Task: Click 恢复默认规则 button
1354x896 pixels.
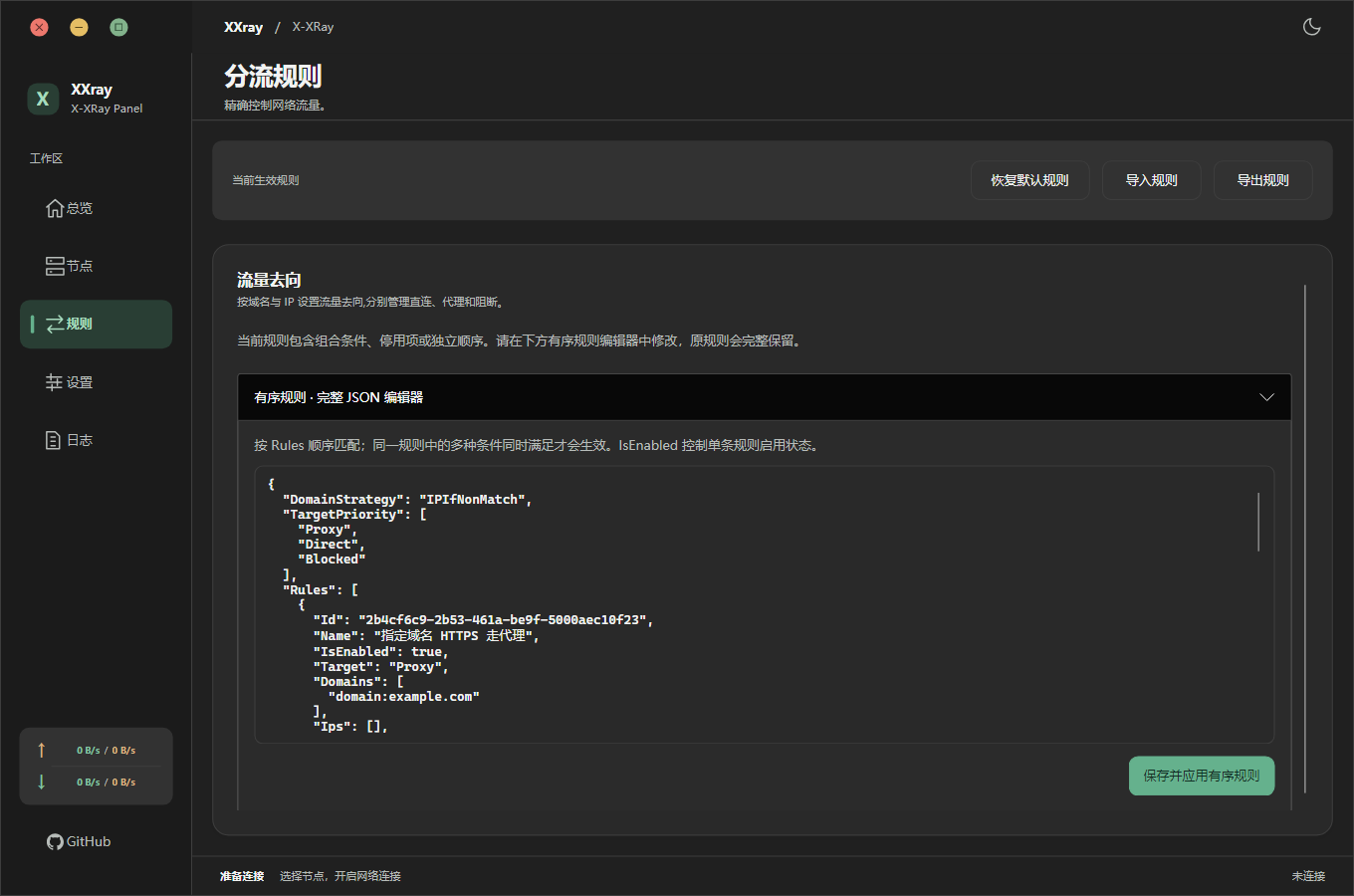Action: pos(1029,180)
